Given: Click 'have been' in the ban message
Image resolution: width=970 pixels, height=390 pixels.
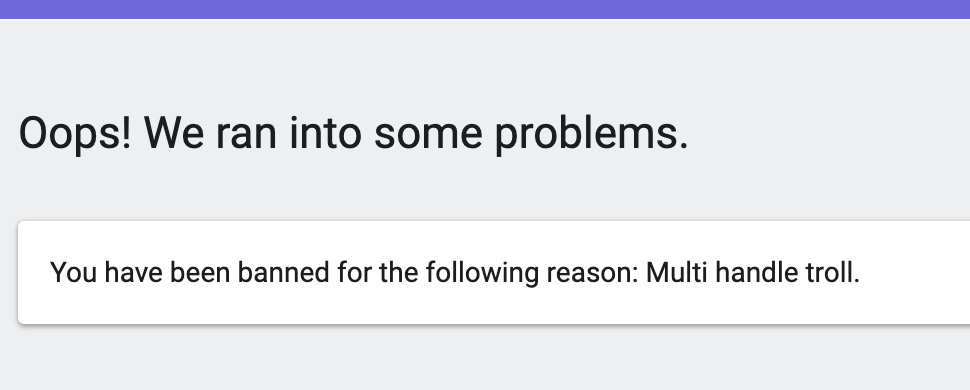Looking at the screenshot, I should (x=167, y=272).
